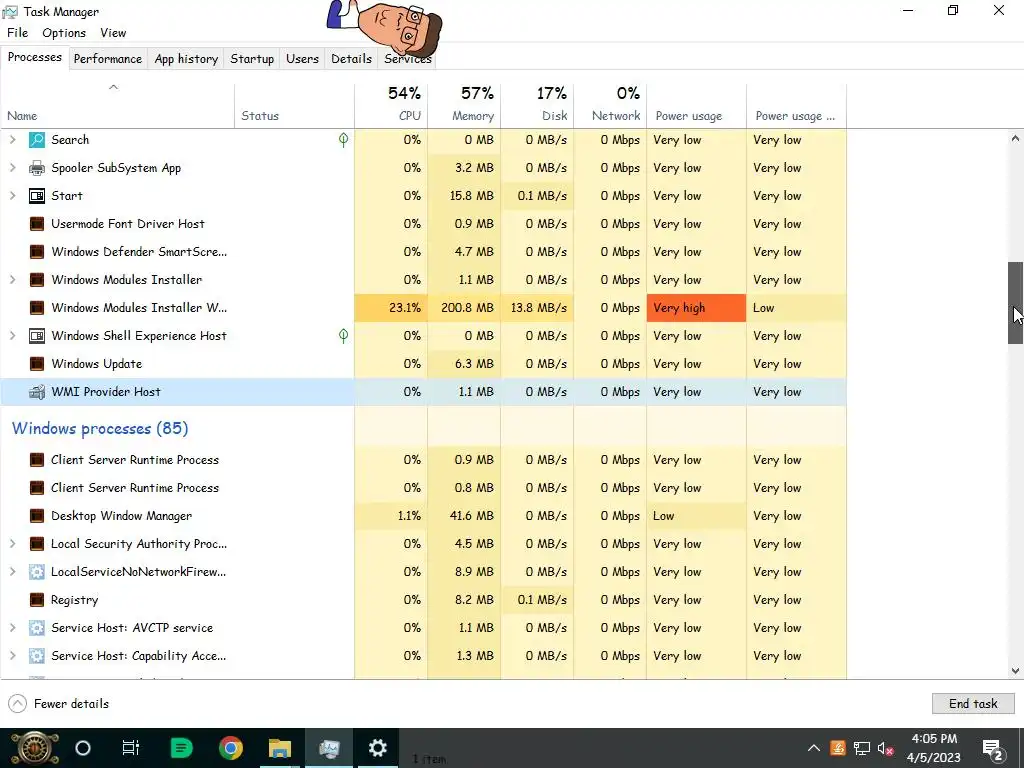Click the LocalServiceNoNetworkFirewall gear icon
This screenshot has height=768, width=1024.
coord(37,572)
